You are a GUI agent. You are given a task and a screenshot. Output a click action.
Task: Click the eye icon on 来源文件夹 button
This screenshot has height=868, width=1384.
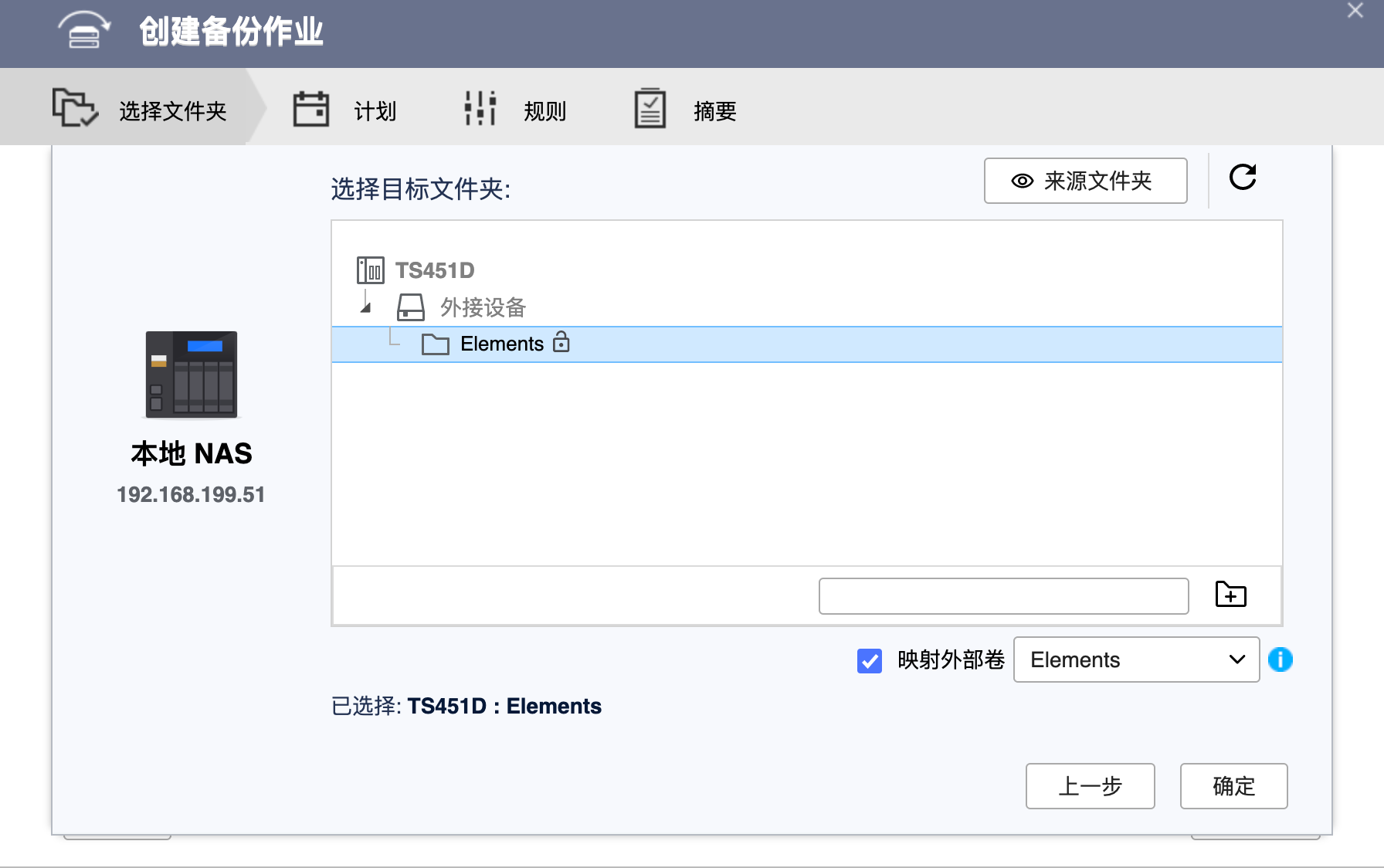(1021, 181)
